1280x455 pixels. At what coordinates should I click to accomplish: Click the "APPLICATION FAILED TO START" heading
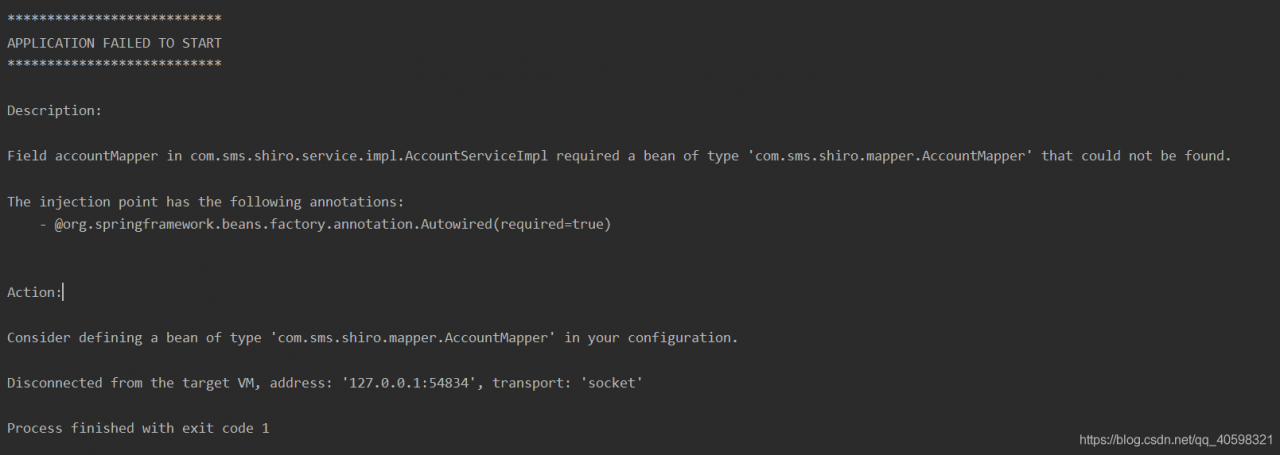(114, 42)
